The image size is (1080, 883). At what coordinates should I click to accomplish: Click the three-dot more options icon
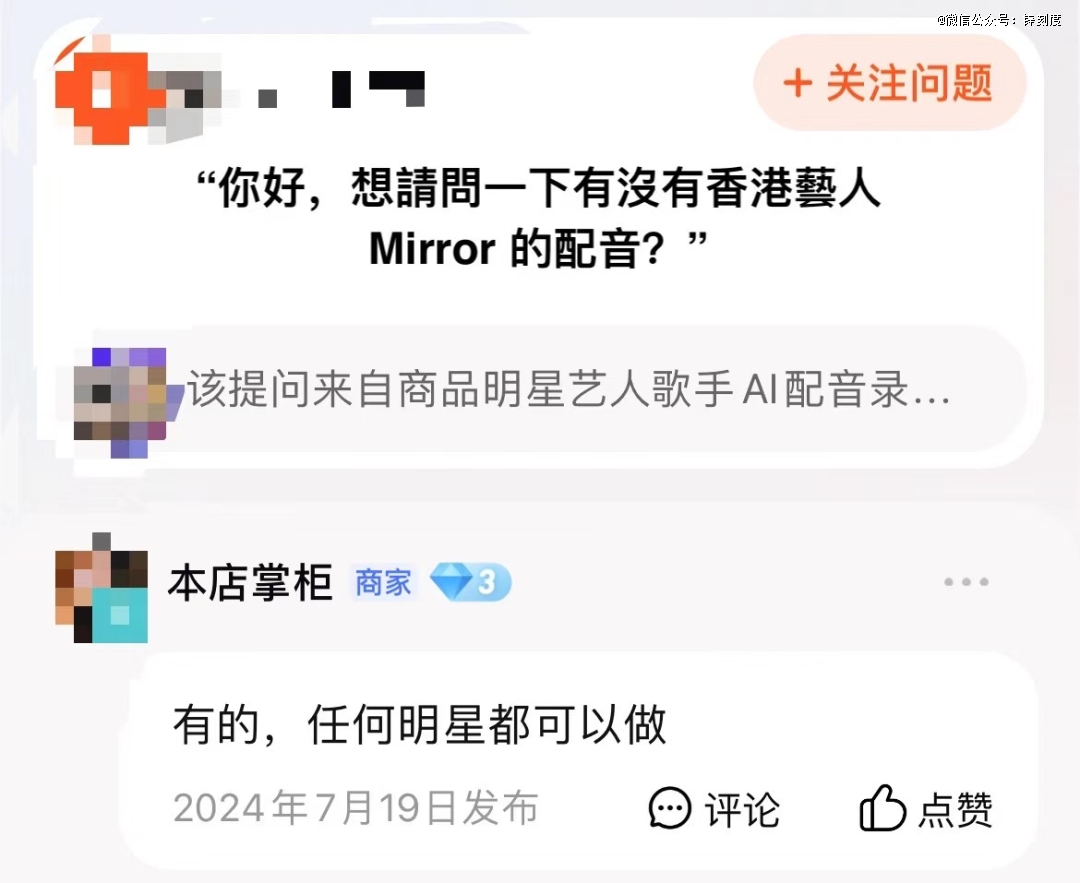(966, 582)
